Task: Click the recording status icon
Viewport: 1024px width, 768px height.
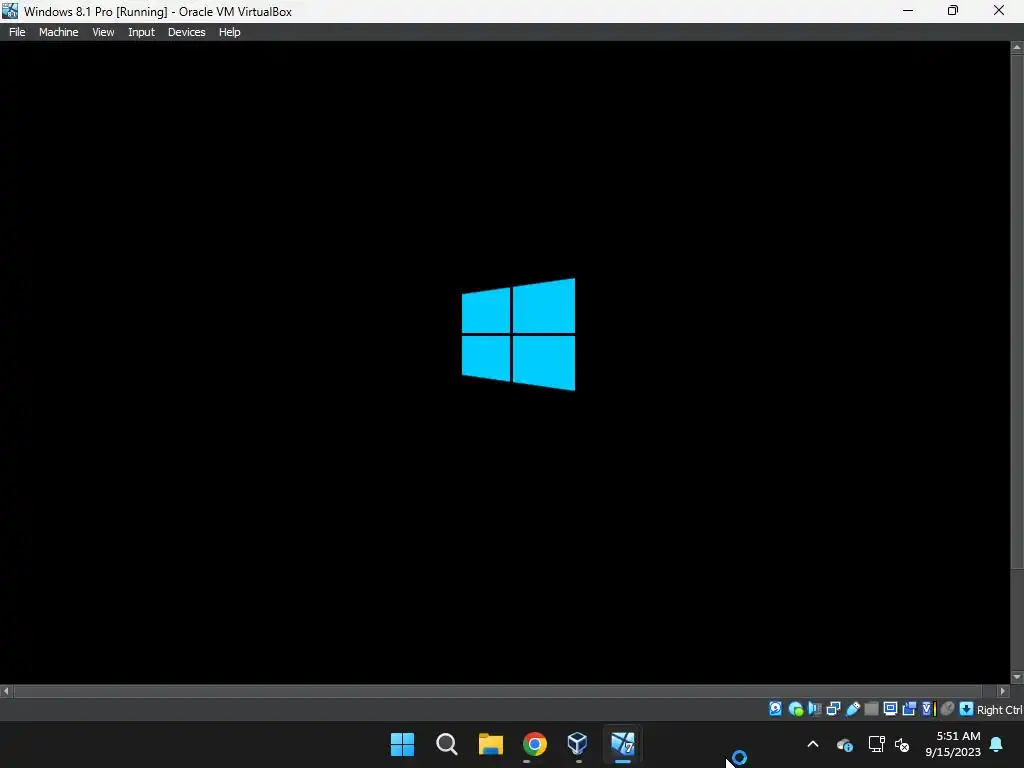Action: 909,709
